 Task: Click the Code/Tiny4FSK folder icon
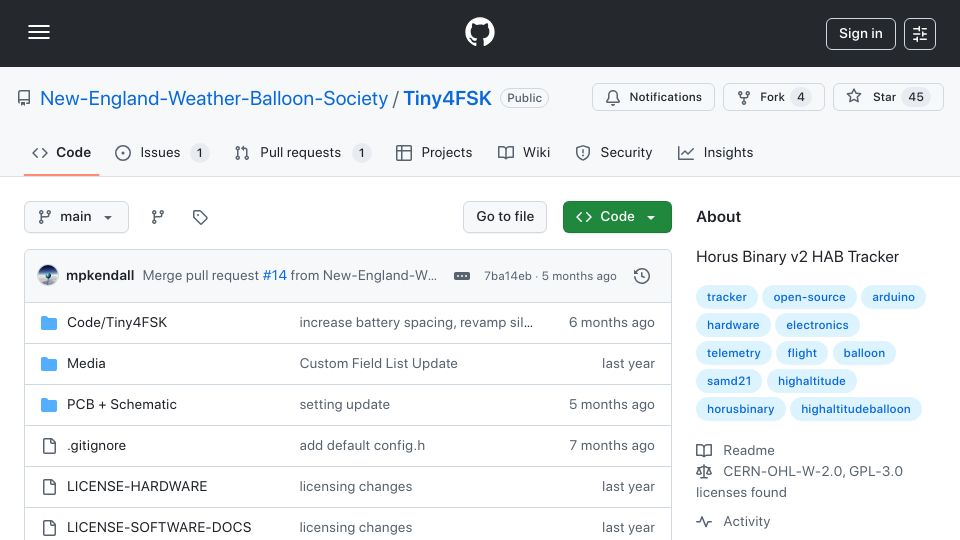pyautogui.click(x=49, y=323)
